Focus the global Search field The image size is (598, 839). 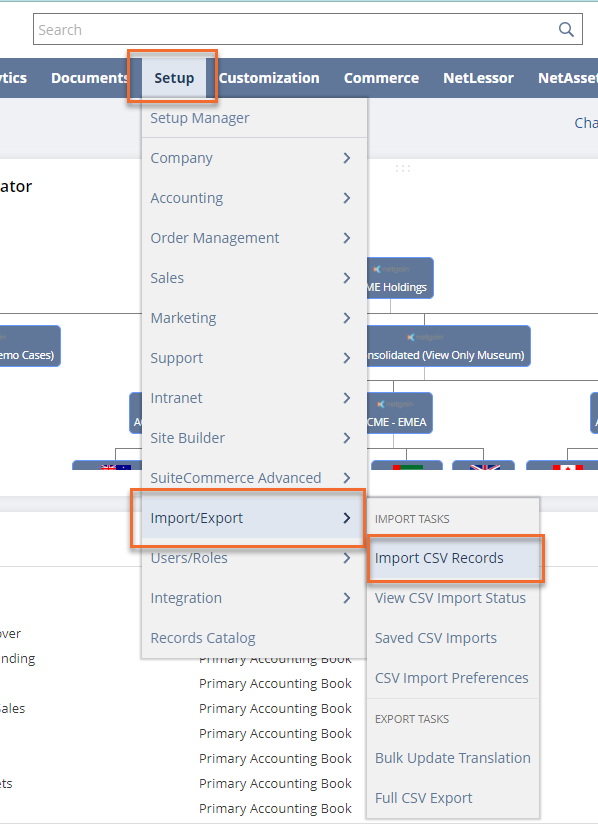296,29
